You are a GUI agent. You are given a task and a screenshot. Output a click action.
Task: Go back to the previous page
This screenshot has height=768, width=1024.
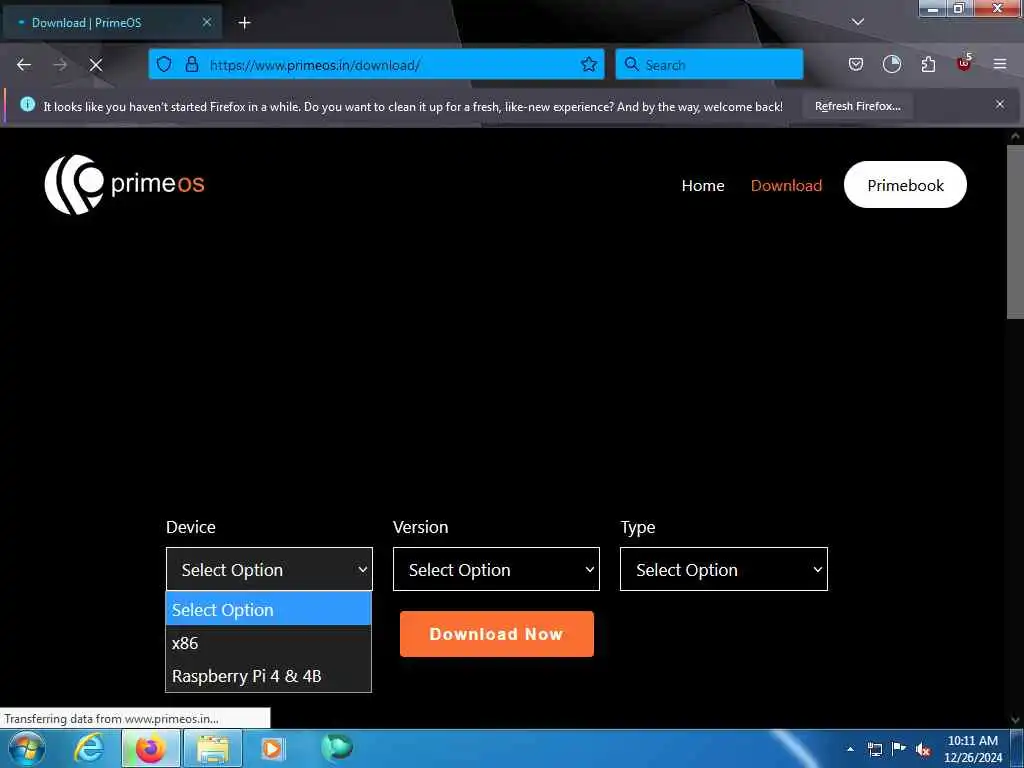24,65
